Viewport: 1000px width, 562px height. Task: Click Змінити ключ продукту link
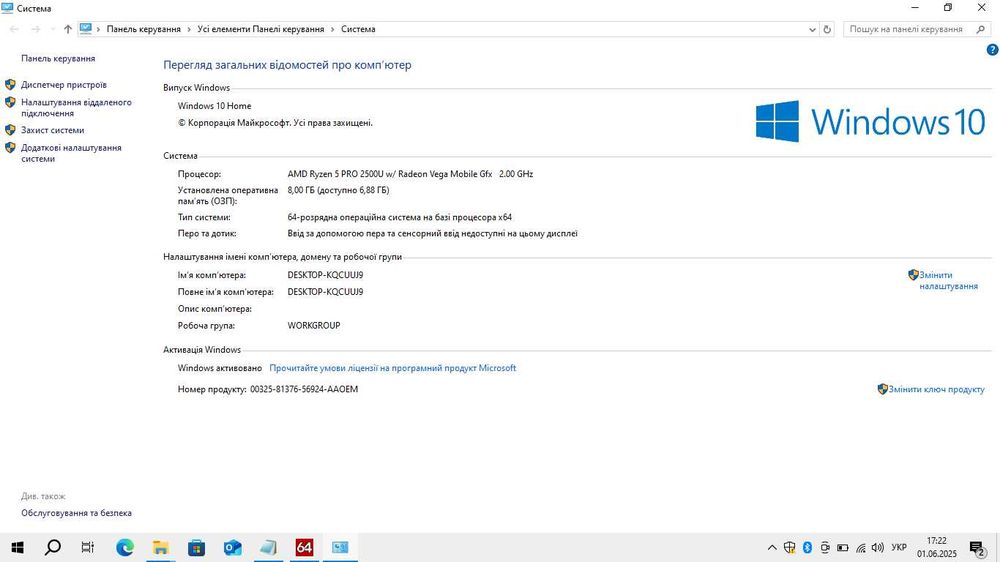pyautogui.click(x=936, y=389)
